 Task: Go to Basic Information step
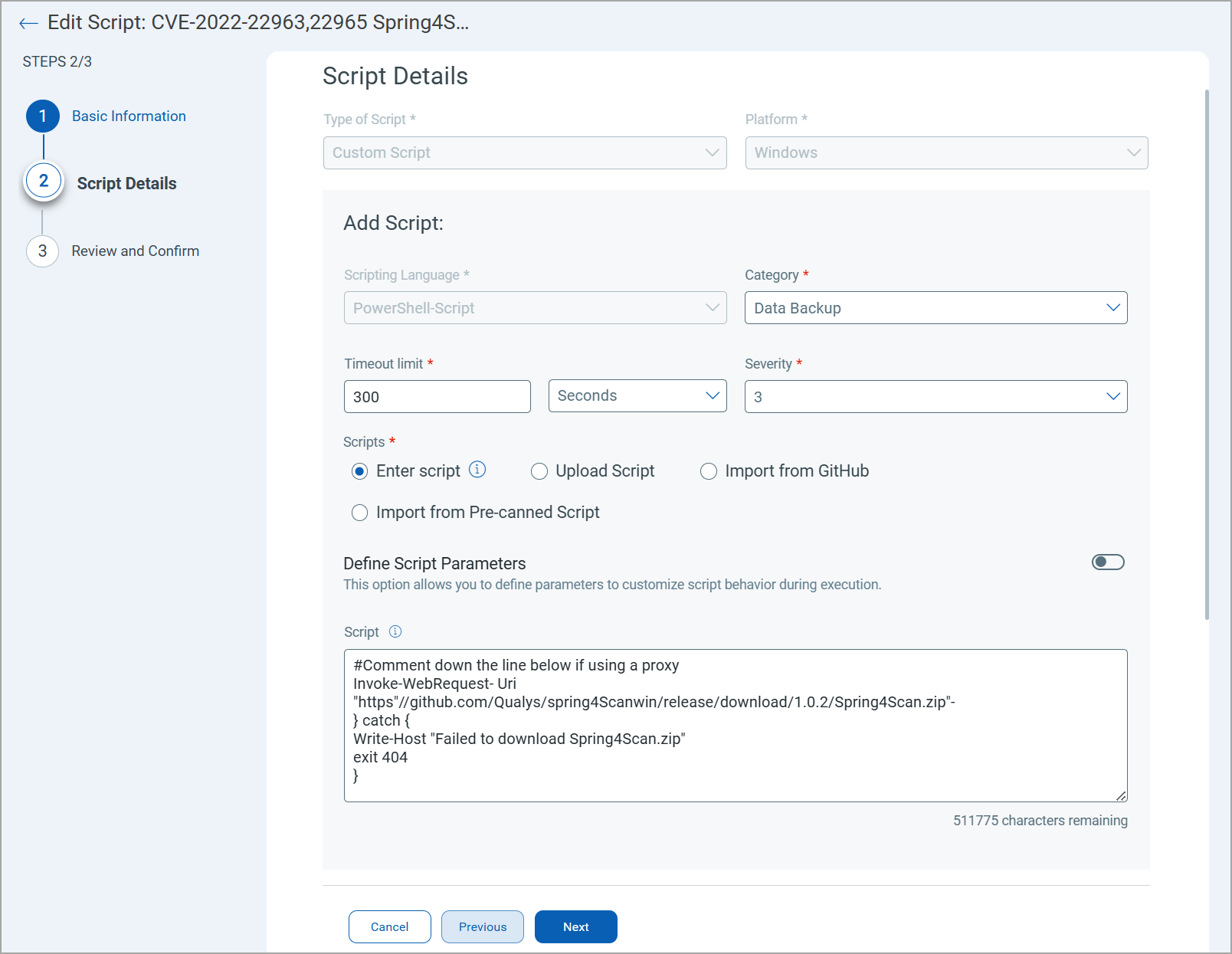click(x=129, y=116)
